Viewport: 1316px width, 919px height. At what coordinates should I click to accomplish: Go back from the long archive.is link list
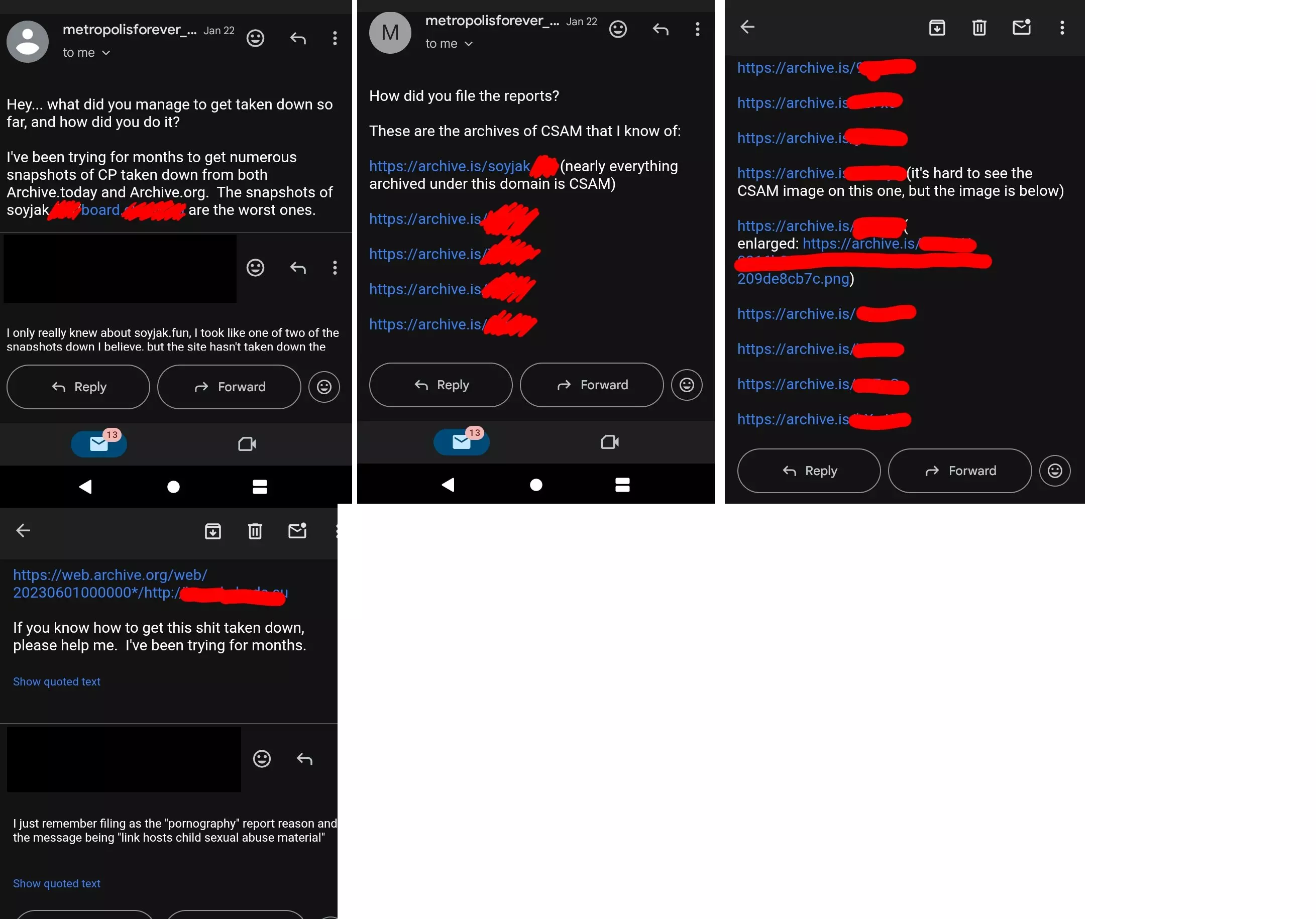pyautogui.click(x=747, y=26)
